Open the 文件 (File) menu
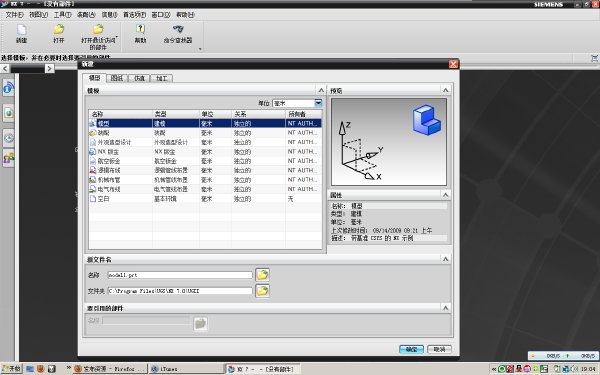 pyautogui.click(x=14, y=15)
